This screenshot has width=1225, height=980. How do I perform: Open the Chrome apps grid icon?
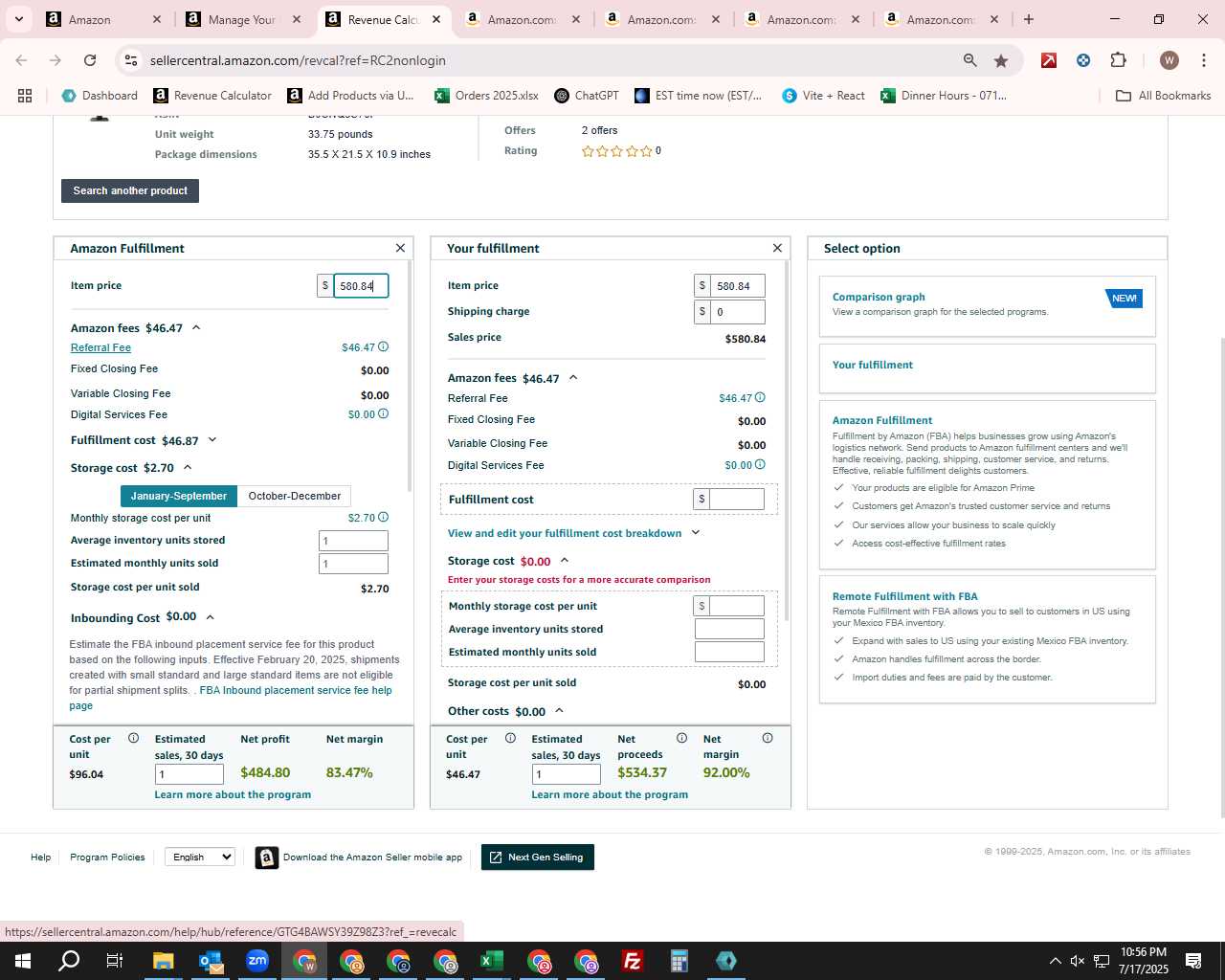tap(25, 96)
